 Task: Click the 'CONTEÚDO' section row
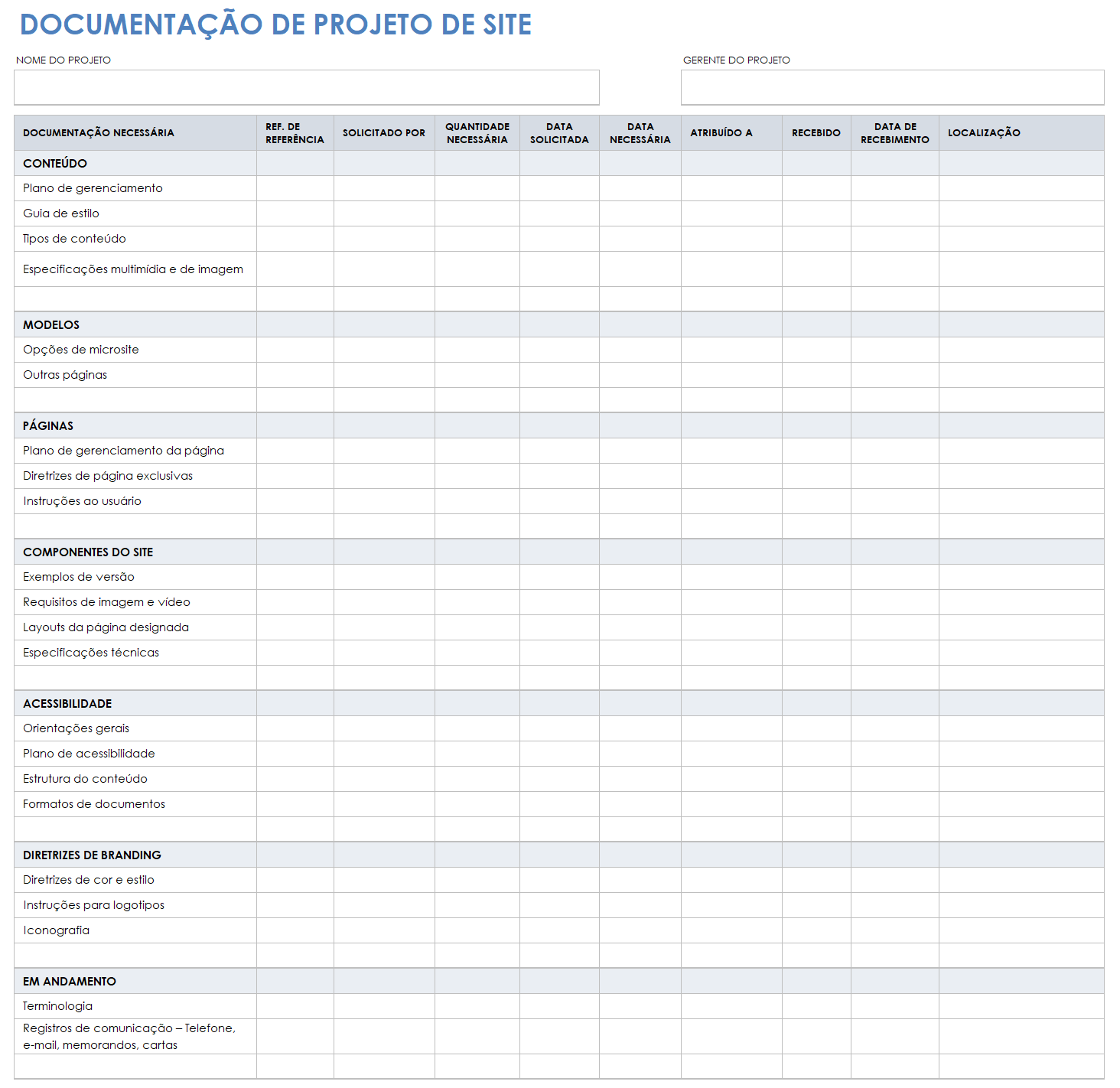coord(559,163)
